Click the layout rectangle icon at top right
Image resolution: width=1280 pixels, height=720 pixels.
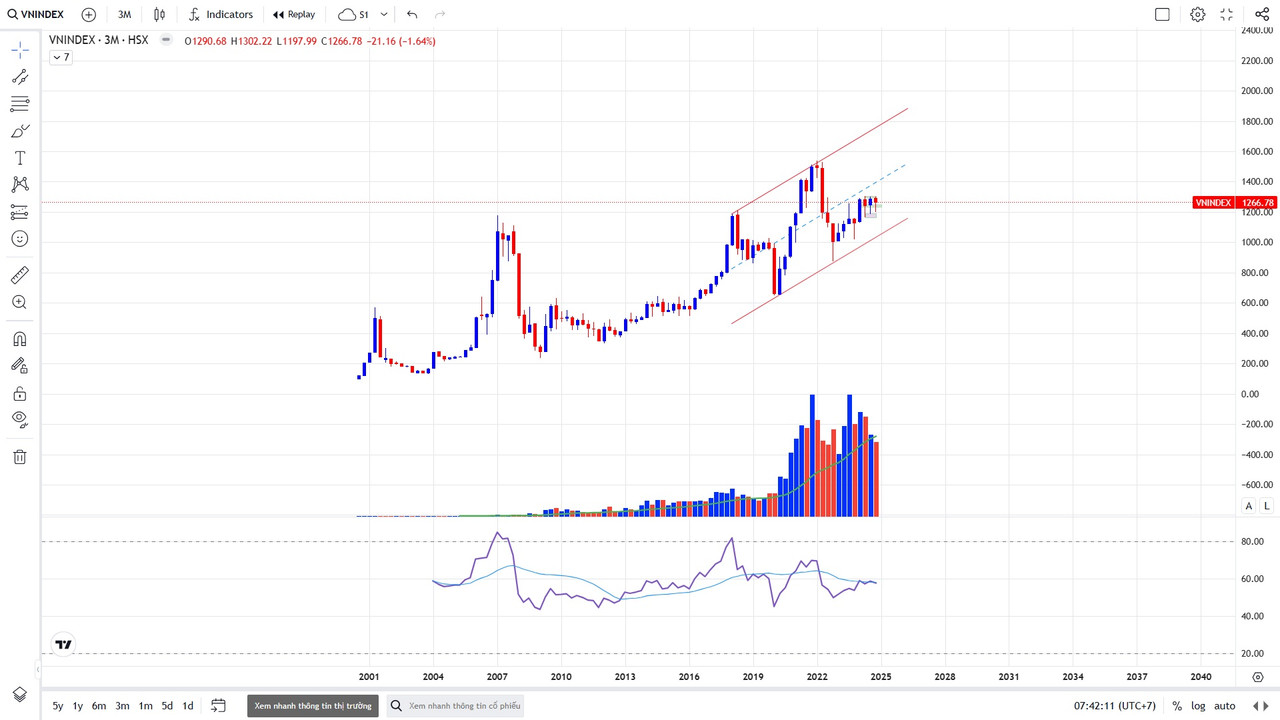(x=1162, y=14)
